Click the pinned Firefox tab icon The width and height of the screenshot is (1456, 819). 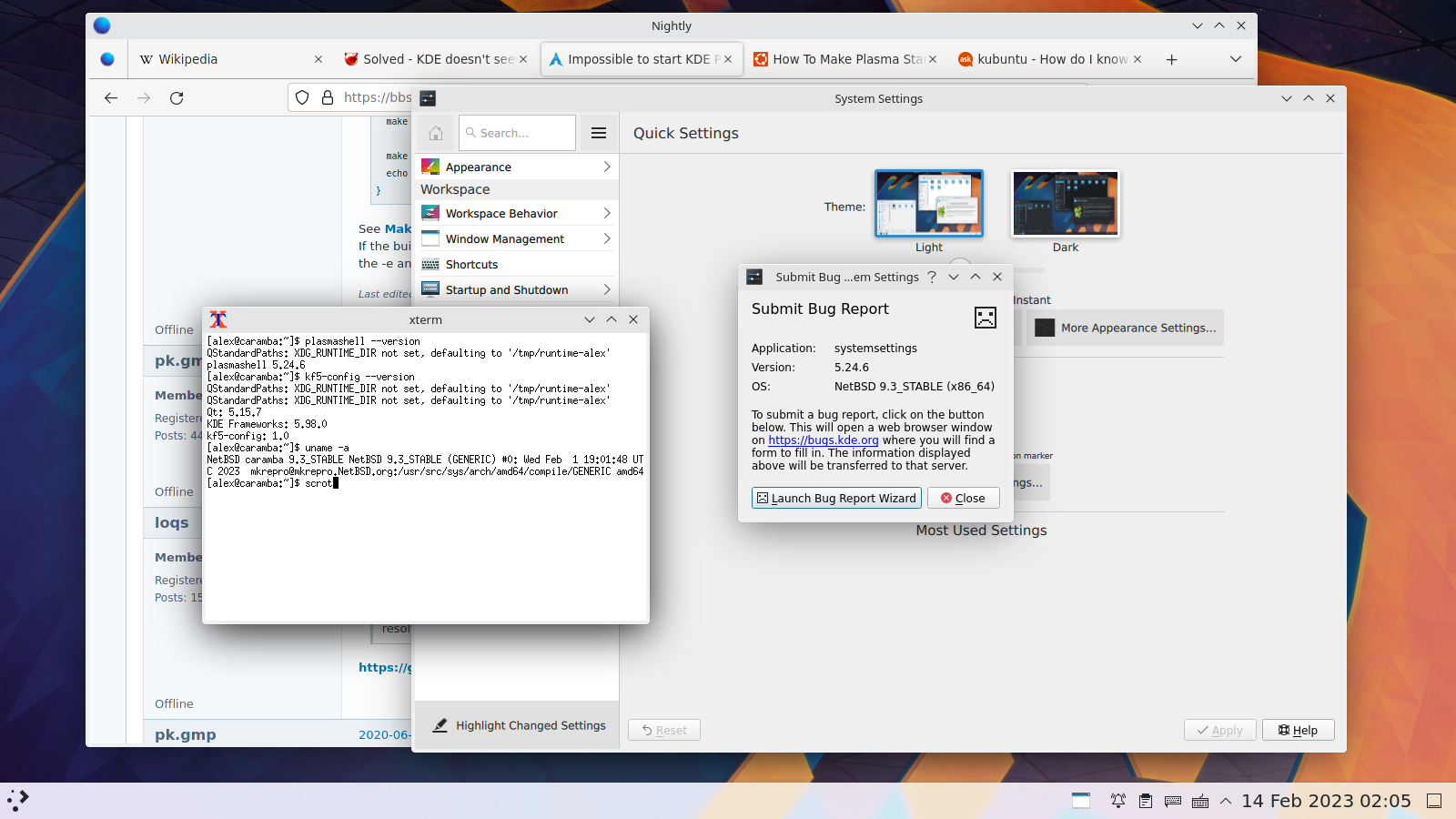[107, 59]
